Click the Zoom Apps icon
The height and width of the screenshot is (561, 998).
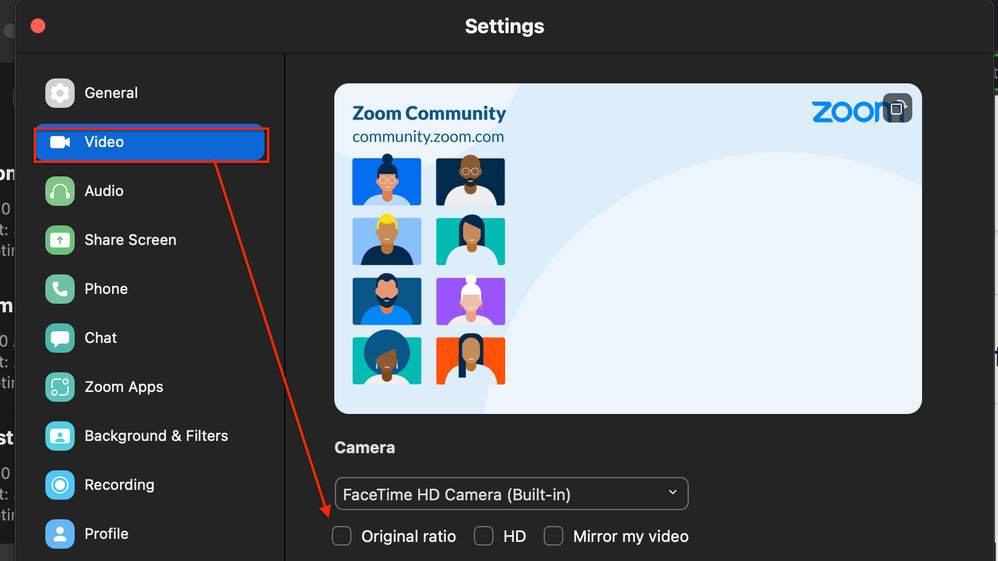tap(60, 387)
